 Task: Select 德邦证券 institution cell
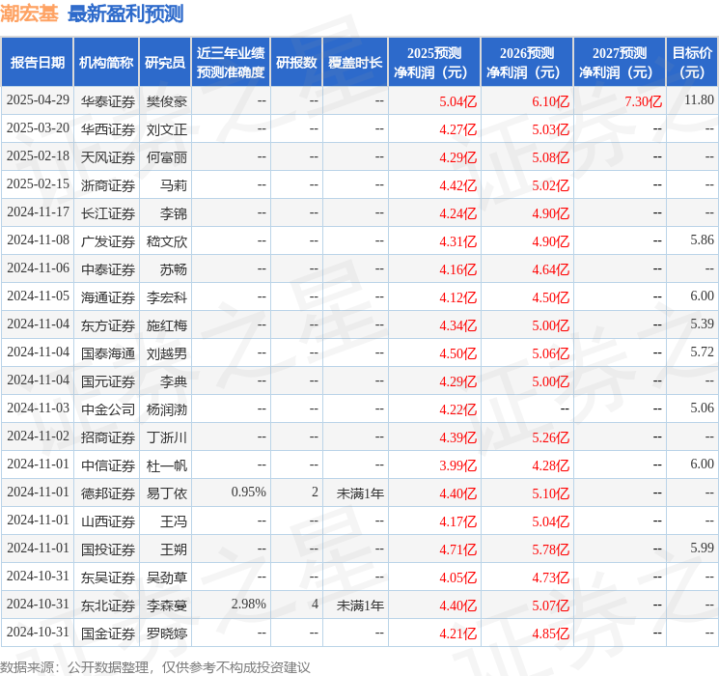[x=108, y=493]
